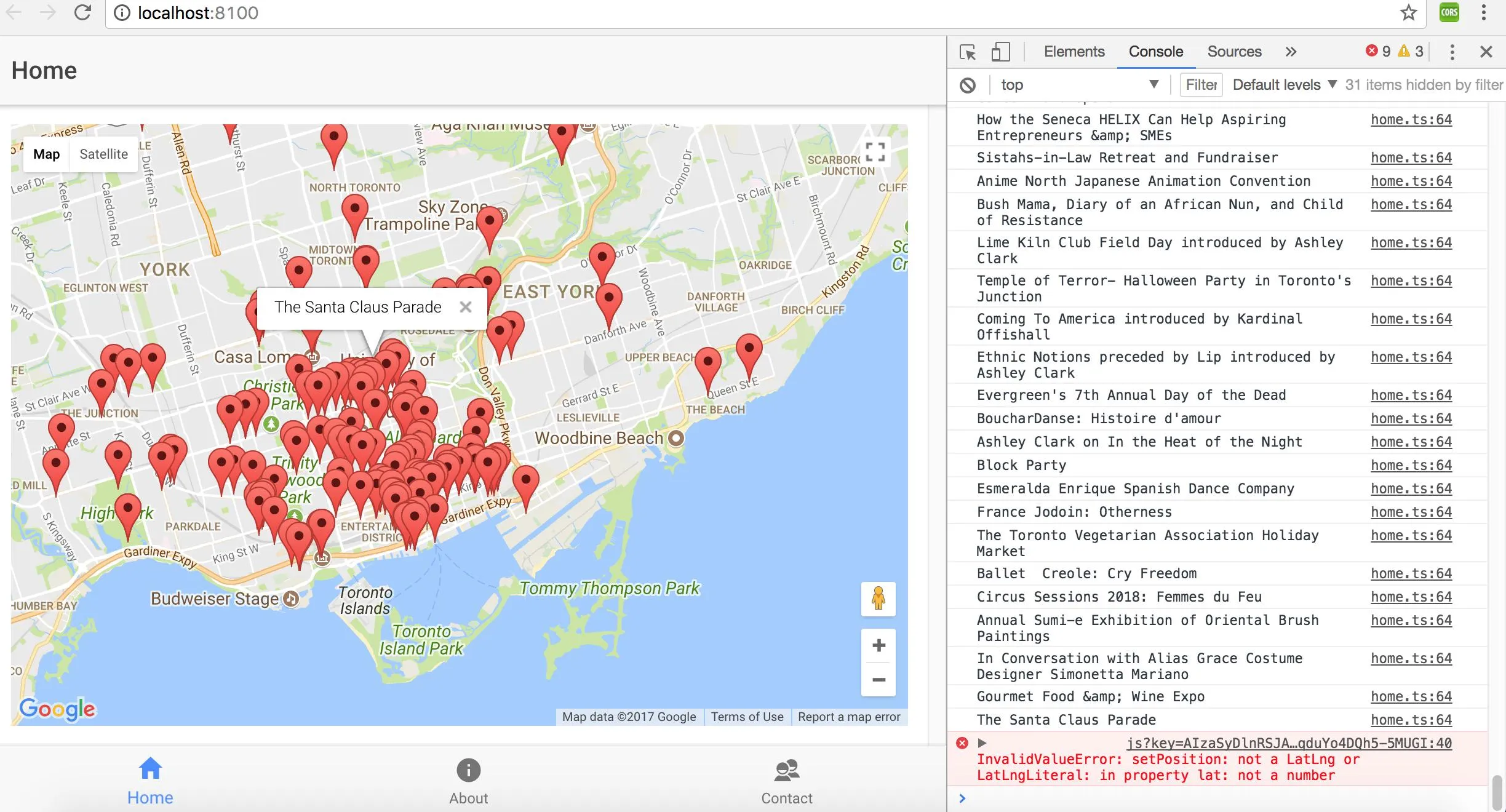The width and height of the screenshot is (1506, 812).
Task: Expand the InvalidValueError message arrow
Action: (x=982, y=743)
